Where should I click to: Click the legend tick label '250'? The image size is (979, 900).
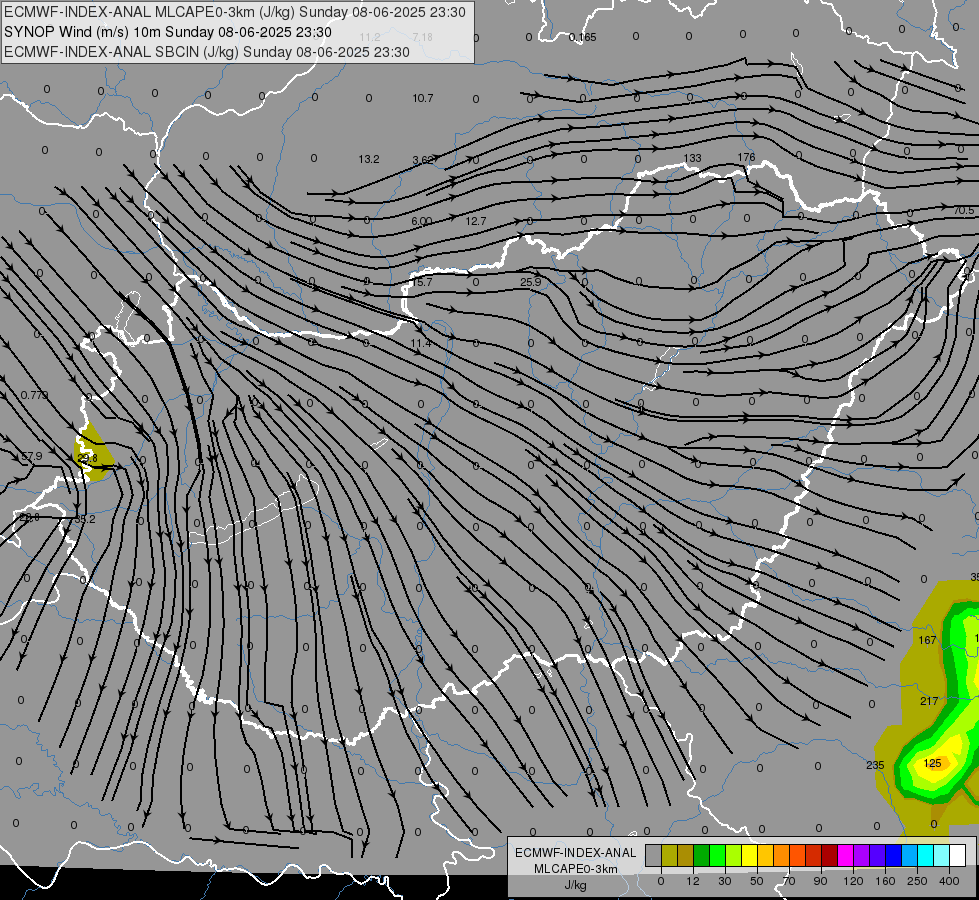[x=917, y=881]
